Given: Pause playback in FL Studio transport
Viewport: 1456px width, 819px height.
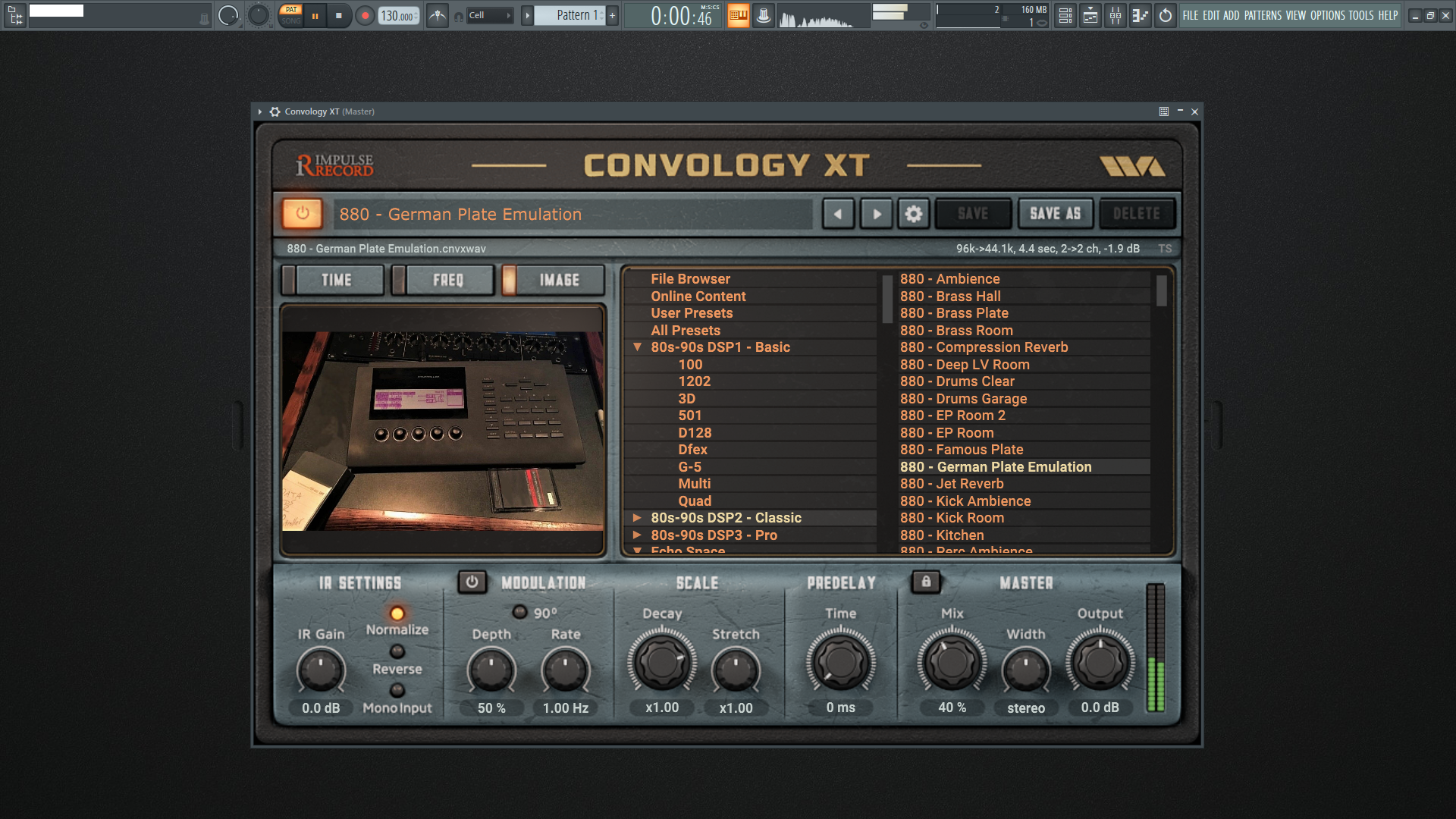Looking at the screenshot, I should click(x=315, y=15).
